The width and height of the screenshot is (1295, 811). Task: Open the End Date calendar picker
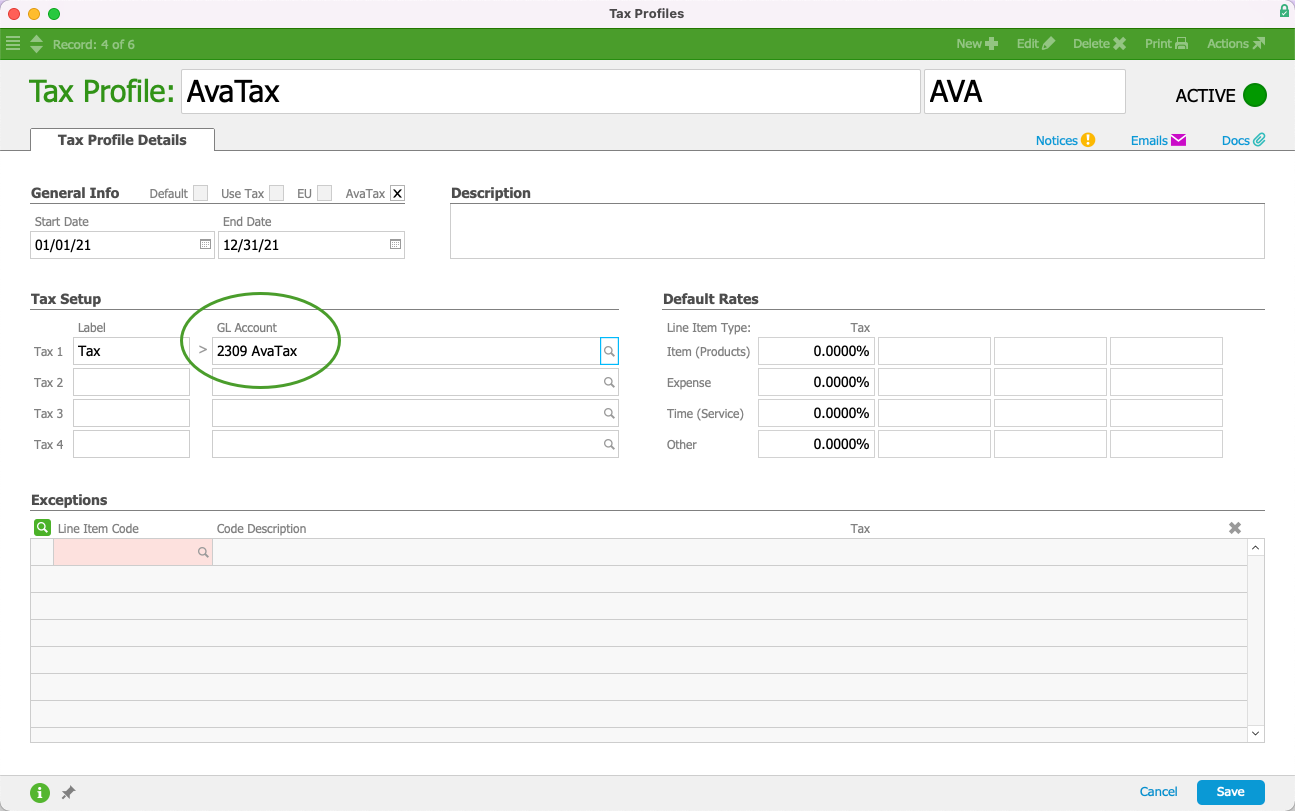pos(395,244)
